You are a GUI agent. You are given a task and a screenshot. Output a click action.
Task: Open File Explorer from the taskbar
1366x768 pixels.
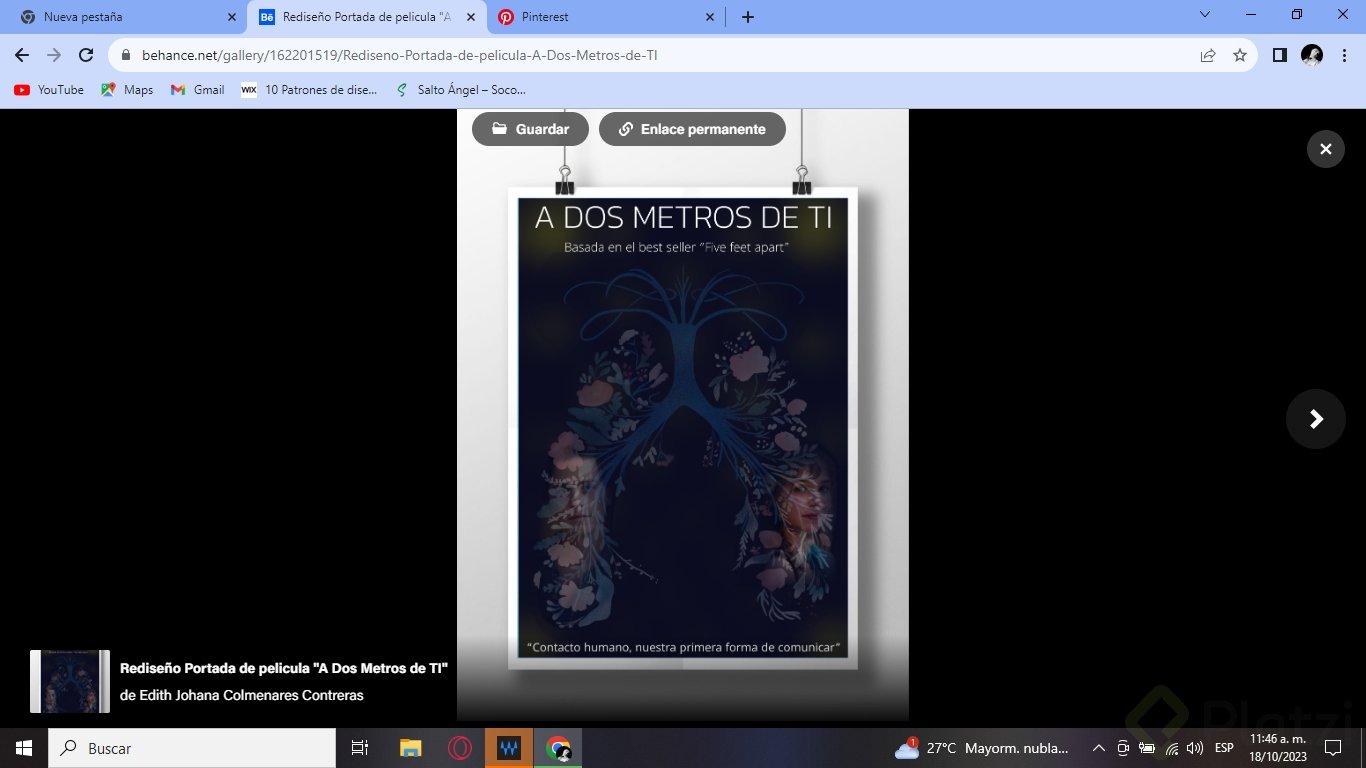(410, 748)
